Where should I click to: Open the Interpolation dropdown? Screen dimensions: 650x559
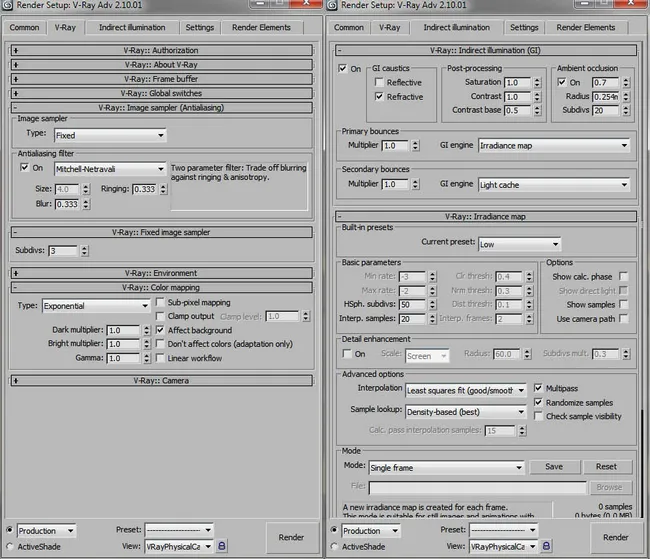(x=466, y=390)
